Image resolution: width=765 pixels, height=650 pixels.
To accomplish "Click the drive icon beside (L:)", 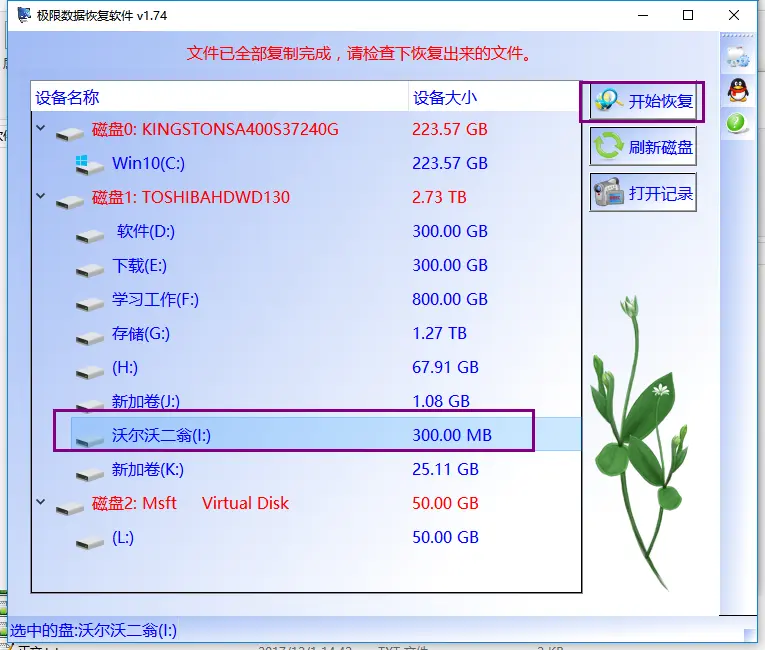I will coord(90,542).
